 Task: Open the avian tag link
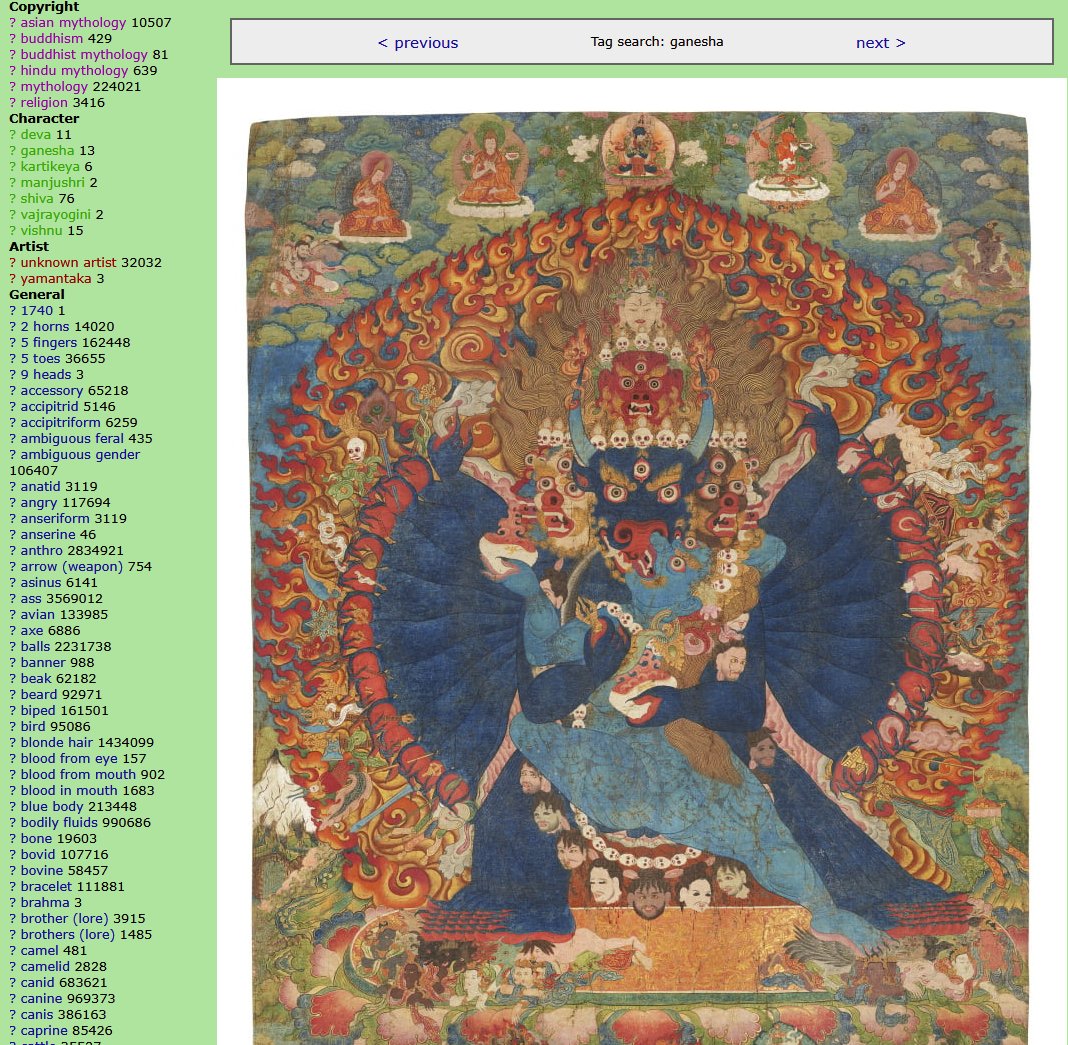pyautogui.click(x=37, y=615)
